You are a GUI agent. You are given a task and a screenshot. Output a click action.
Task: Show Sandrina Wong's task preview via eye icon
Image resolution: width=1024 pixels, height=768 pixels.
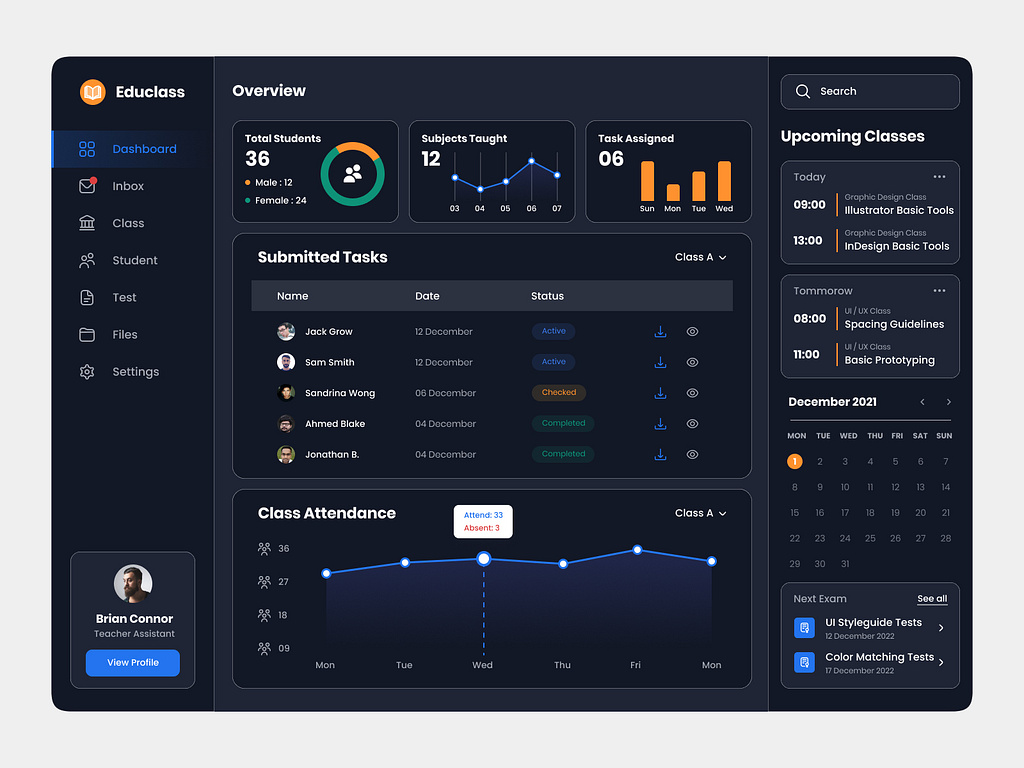[x=692, y=393]
